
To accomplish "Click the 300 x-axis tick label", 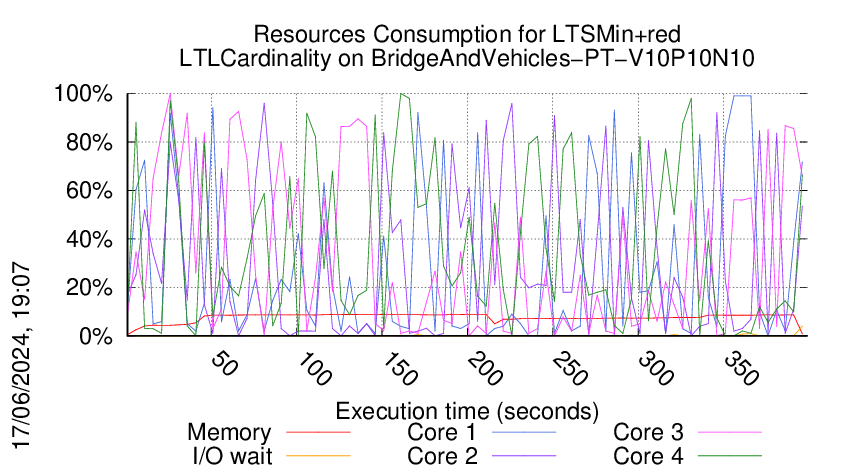I will [656, 369].
